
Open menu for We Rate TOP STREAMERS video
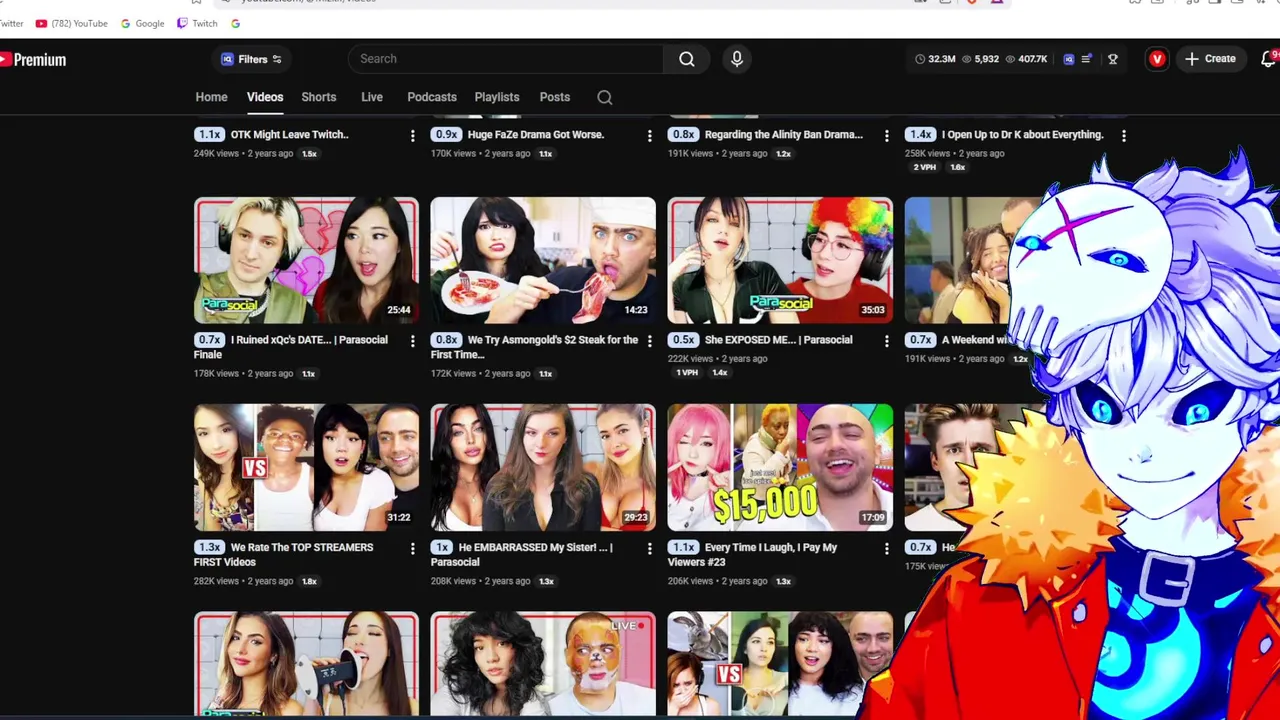412,548
